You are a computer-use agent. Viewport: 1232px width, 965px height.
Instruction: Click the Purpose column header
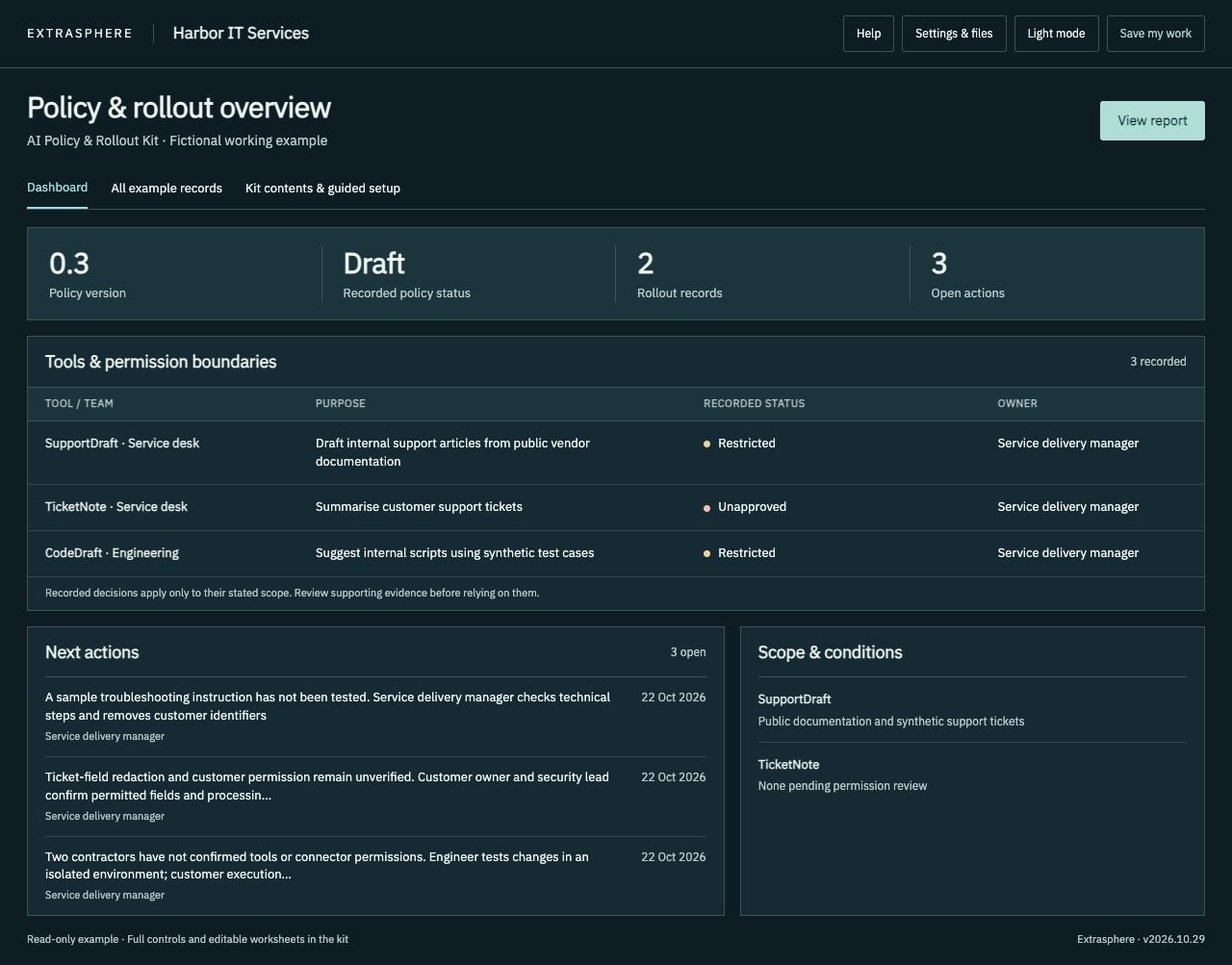[x=341, y=404]
